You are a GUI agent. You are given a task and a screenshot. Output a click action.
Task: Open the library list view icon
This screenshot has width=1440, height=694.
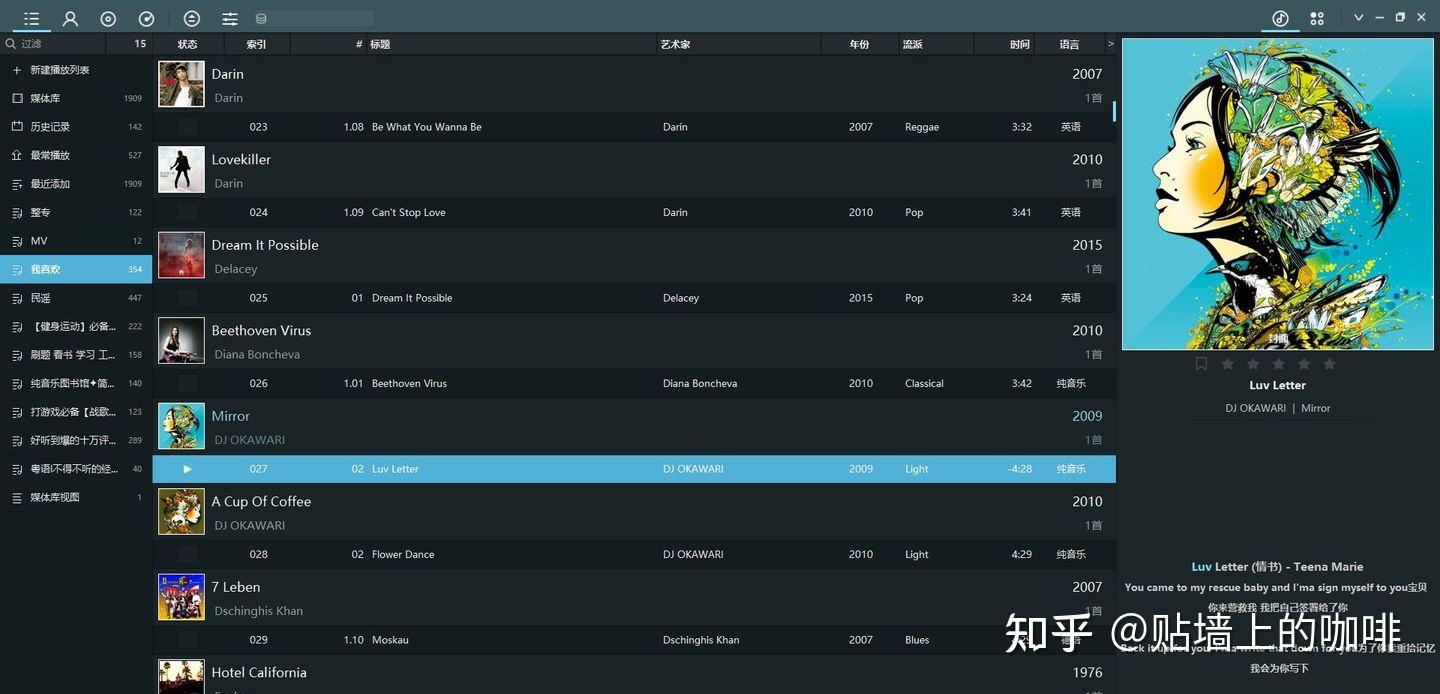pos(31,17)
